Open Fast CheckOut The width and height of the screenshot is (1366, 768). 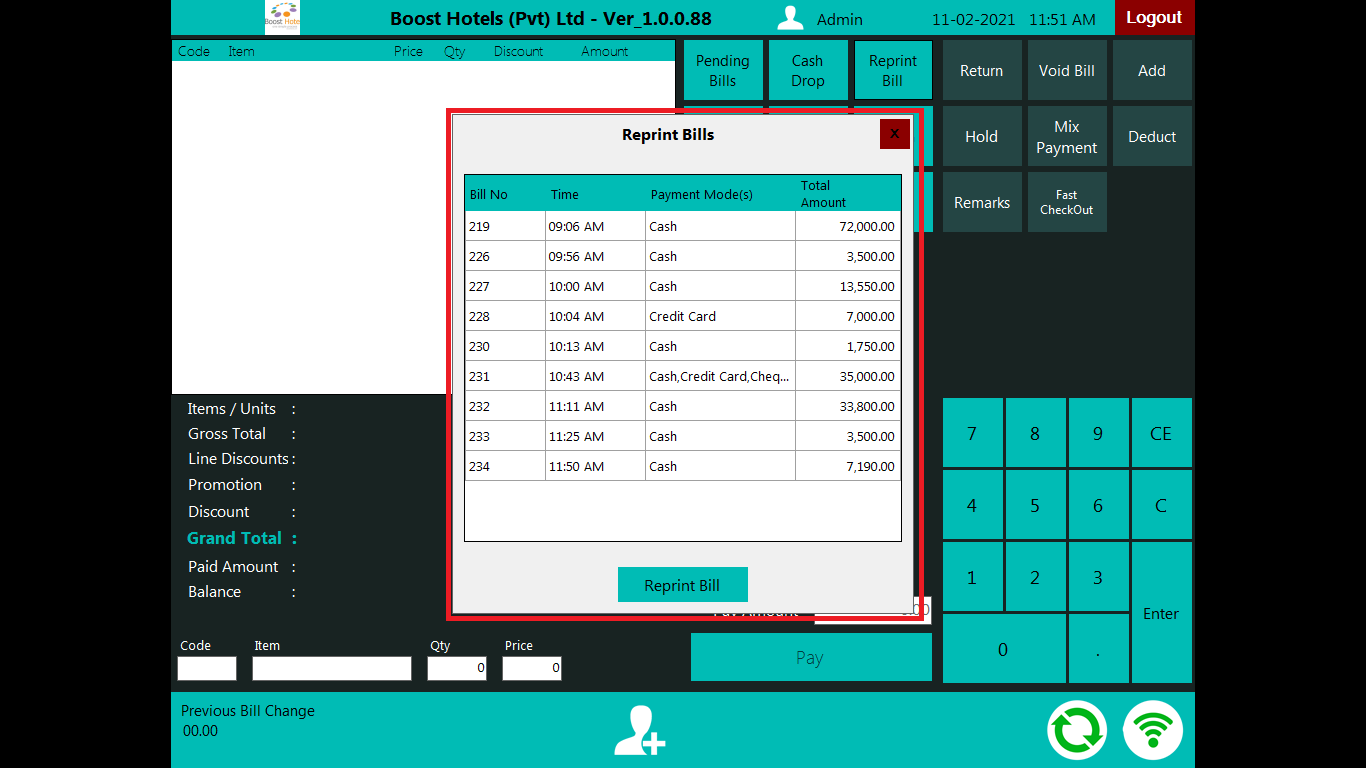(x=1066, y=202)
